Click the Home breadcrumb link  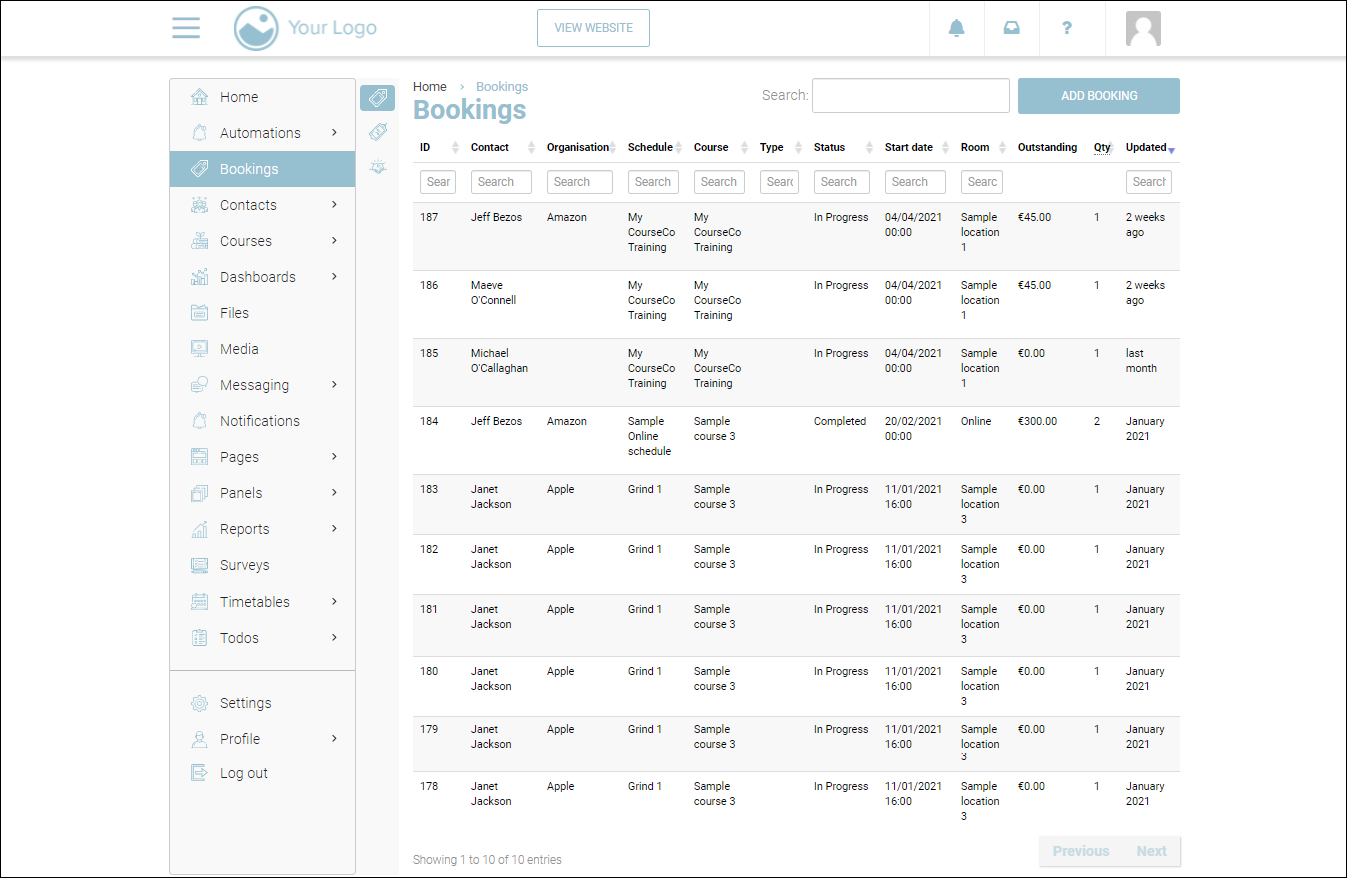430,87
